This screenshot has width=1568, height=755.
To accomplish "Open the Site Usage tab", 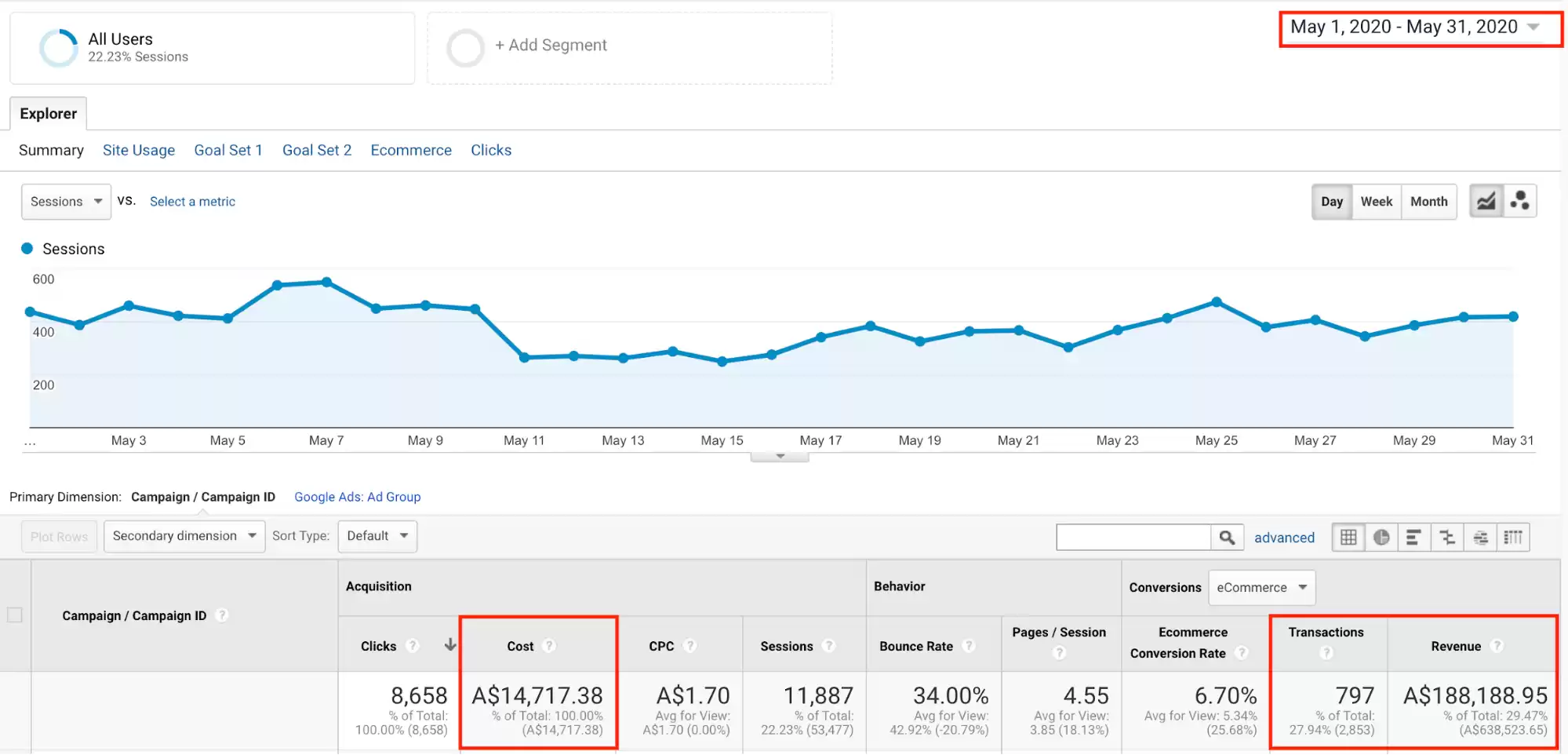I will (139, 150).
